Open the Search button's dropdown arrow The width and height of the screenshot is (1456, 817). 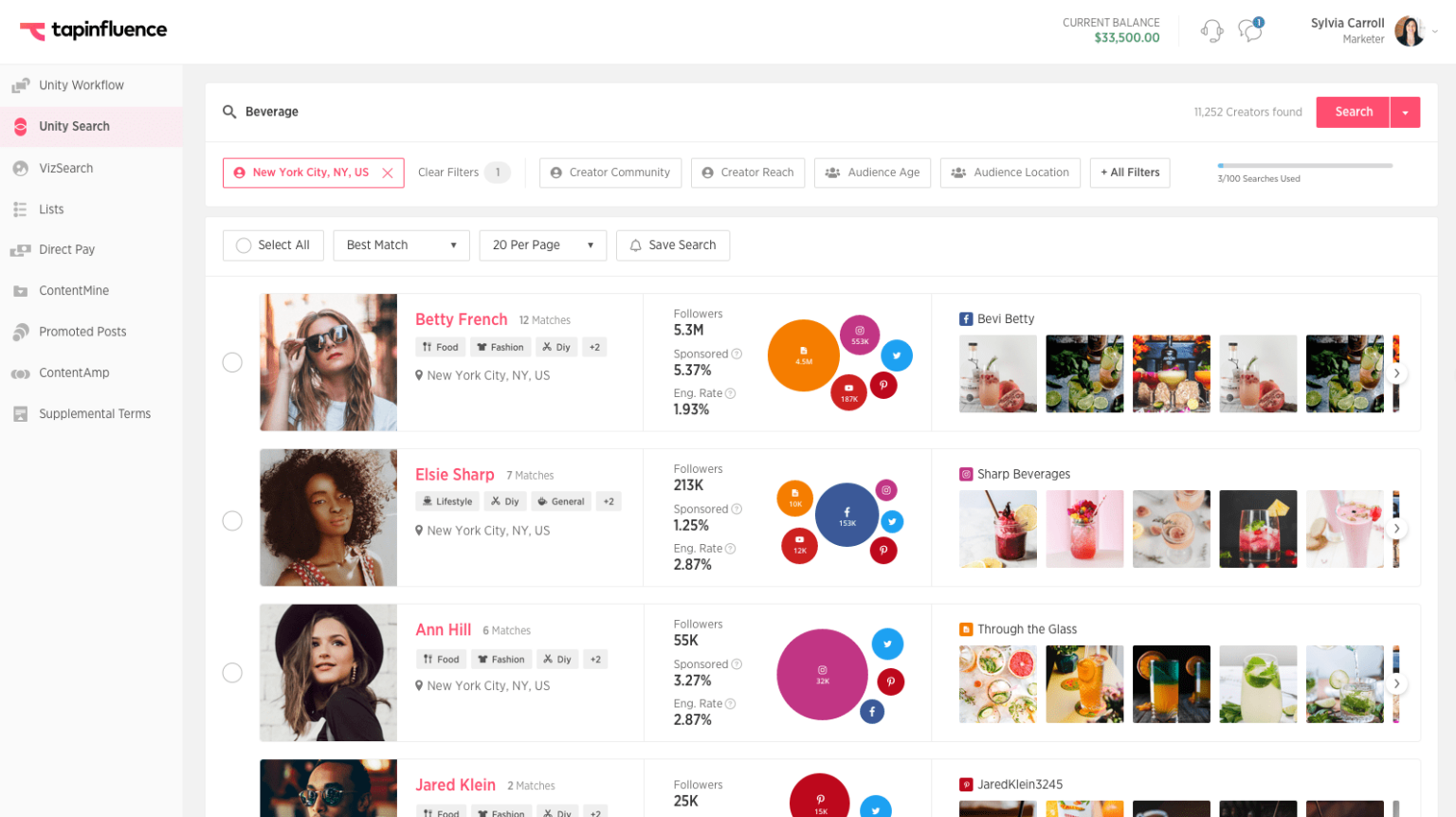click(x=1405, y=111)
